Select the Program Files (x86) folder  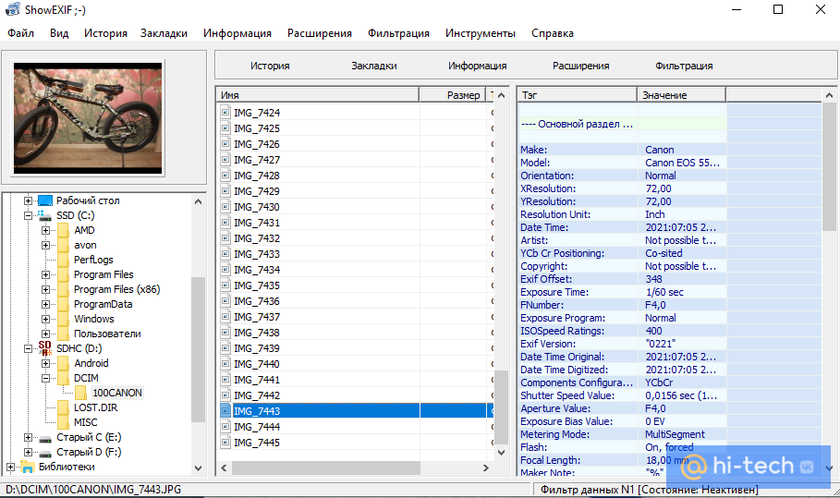pos(117,289)
